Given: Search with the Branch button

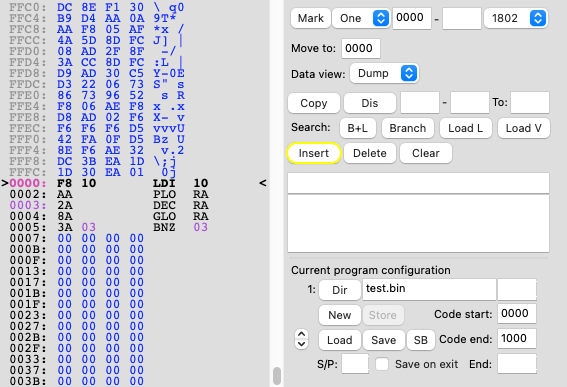Looking at the screenshot, I should (x=408, y=128).
